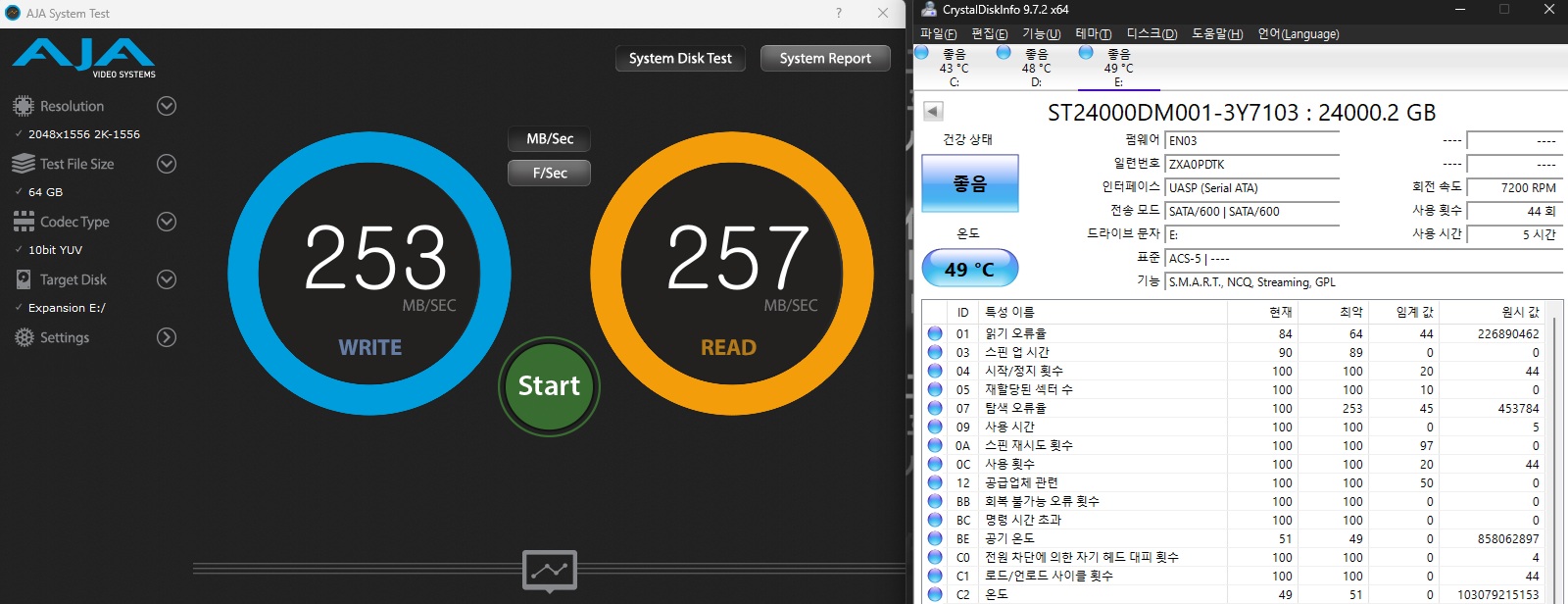Open the Settings arrow expander
This screenshot has height=604, width=1568.
(167, 337)
